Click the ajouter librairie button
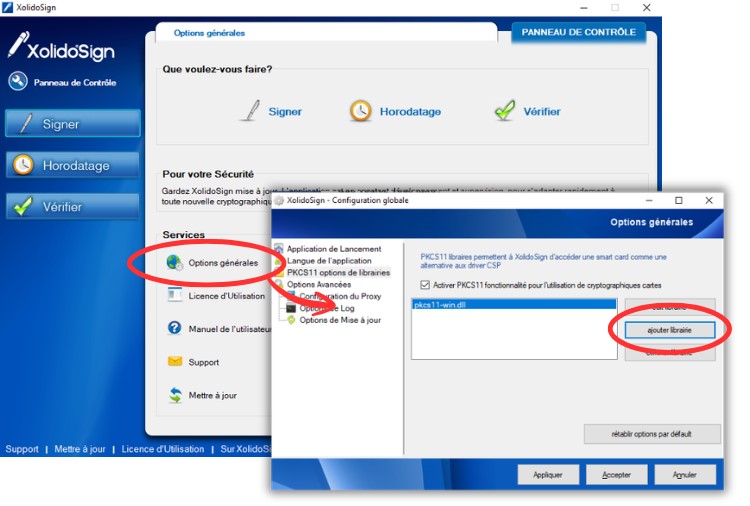 (x=670, y=330)
